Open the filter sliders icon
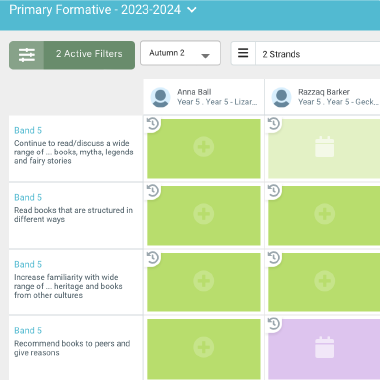Screen dimensions: 380x380 point(27,55)
